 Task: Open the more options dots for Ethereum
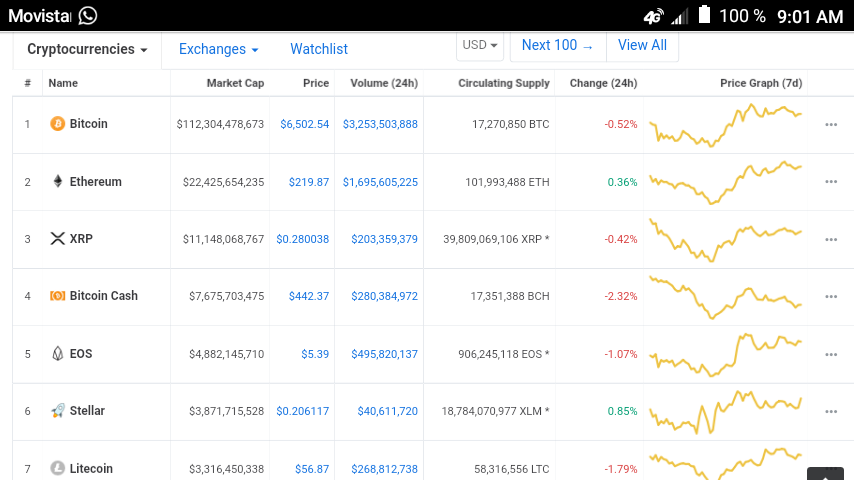[831, 182]
